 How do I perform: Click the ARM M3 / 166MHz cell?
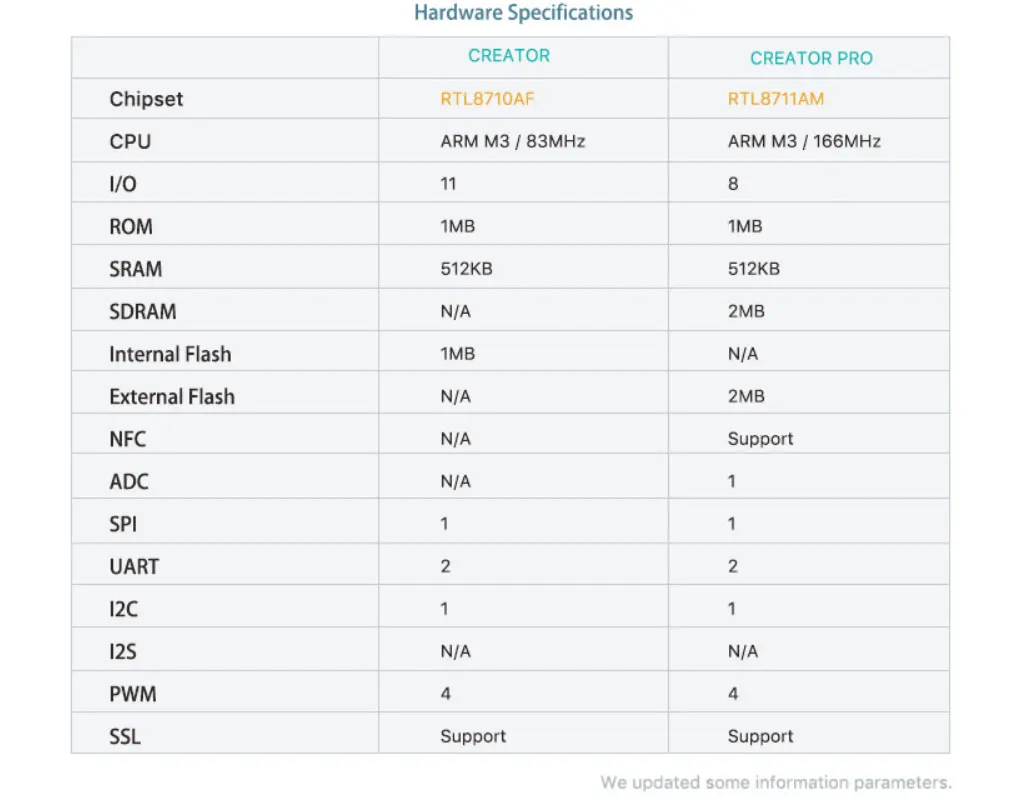804,141
